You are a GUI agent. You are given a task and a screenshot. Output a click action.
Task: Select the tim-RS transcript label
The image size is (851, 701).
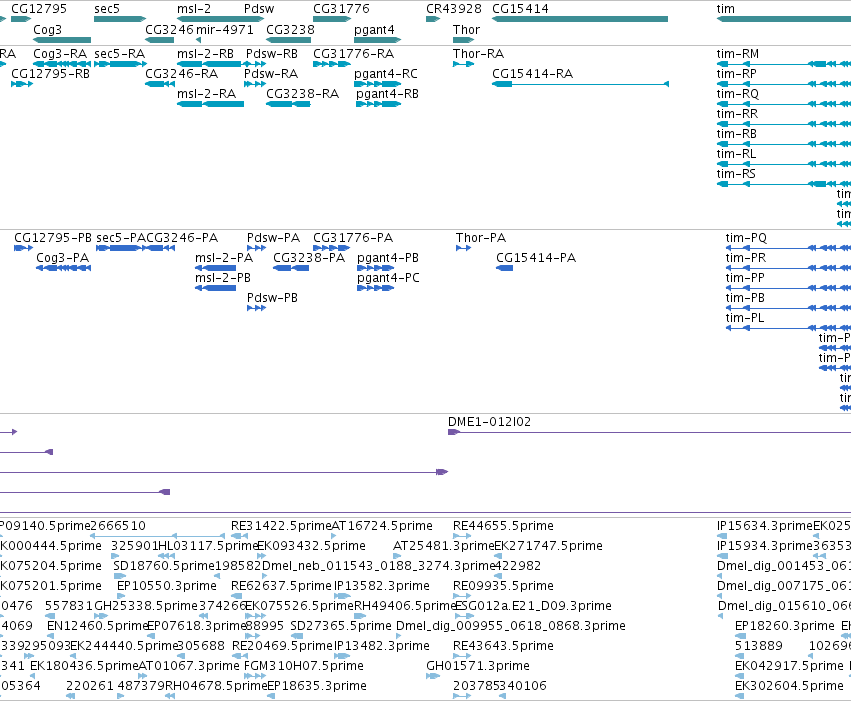point(736,174)
